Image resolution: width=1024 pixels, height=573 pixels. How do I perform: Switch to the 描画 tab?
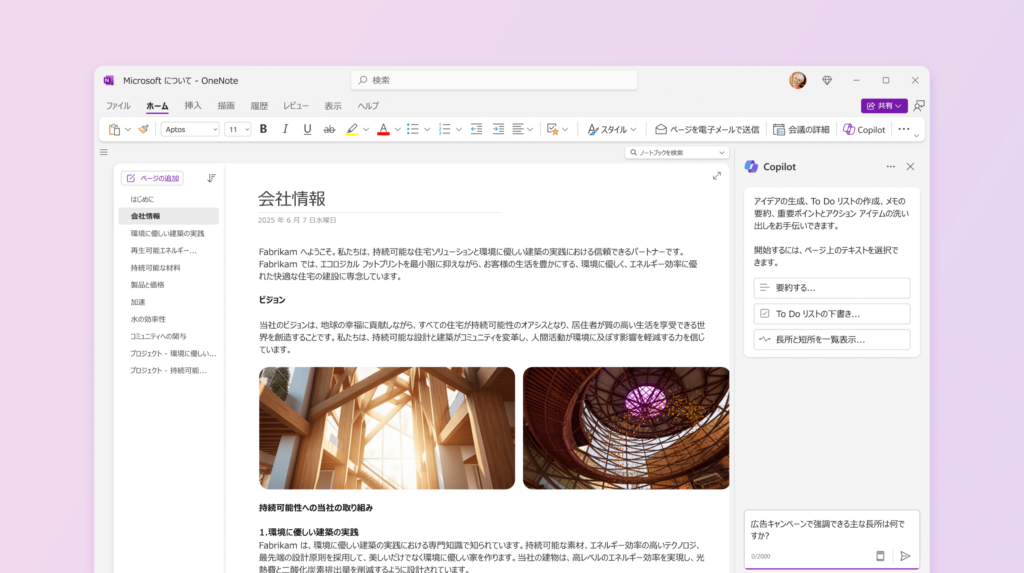click(226, 106)
